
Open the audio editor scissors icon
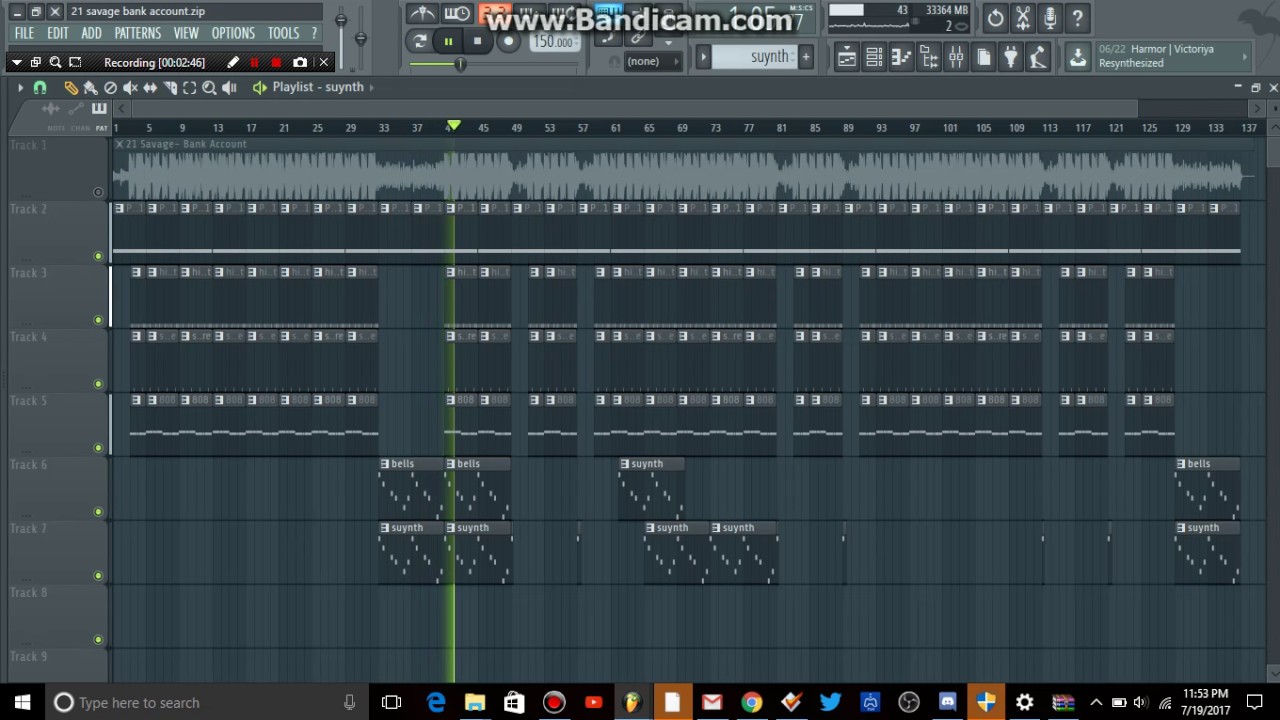point(1023,18)
